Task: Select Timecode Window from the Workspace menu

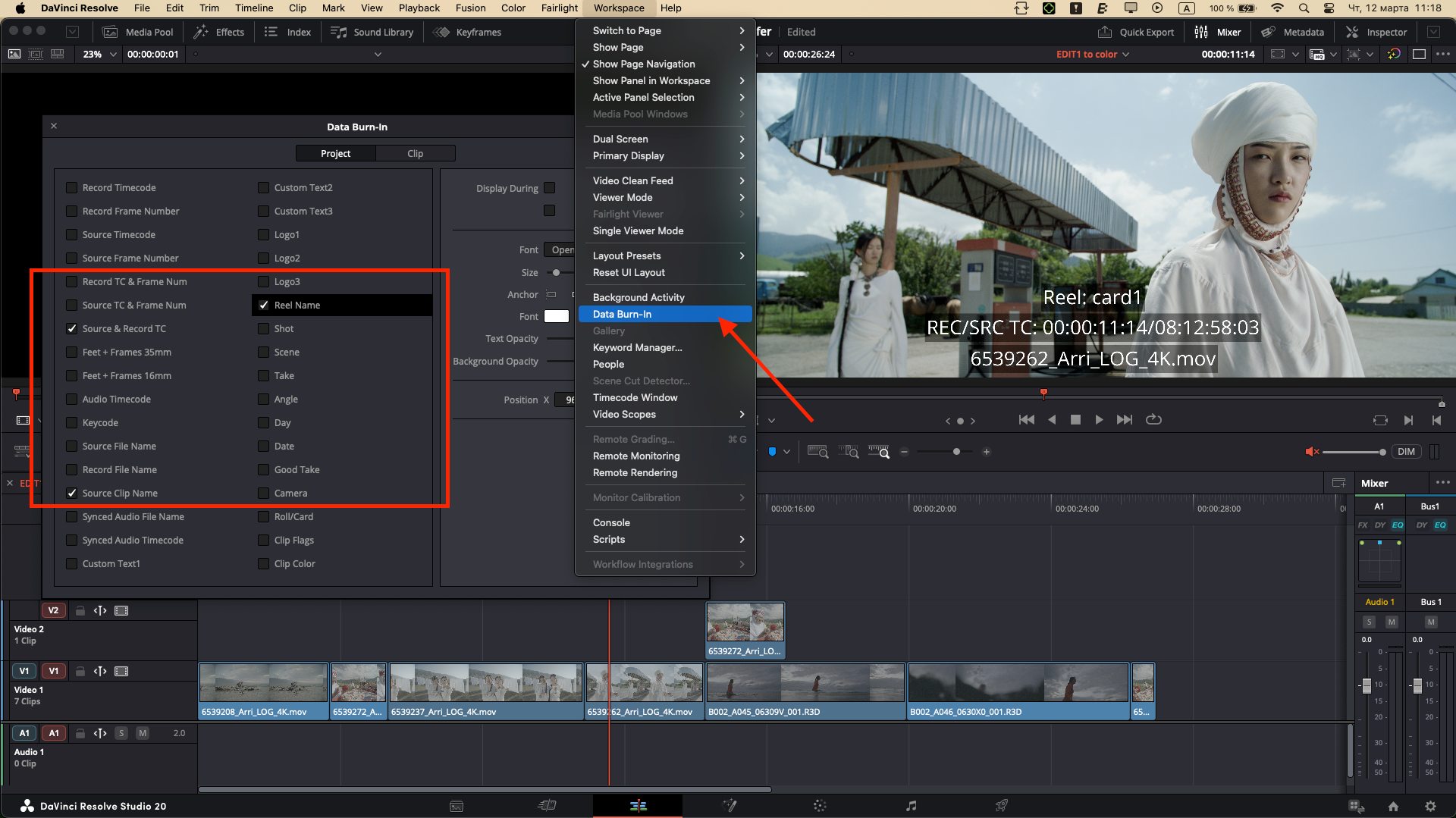Action: click(635, 397)
